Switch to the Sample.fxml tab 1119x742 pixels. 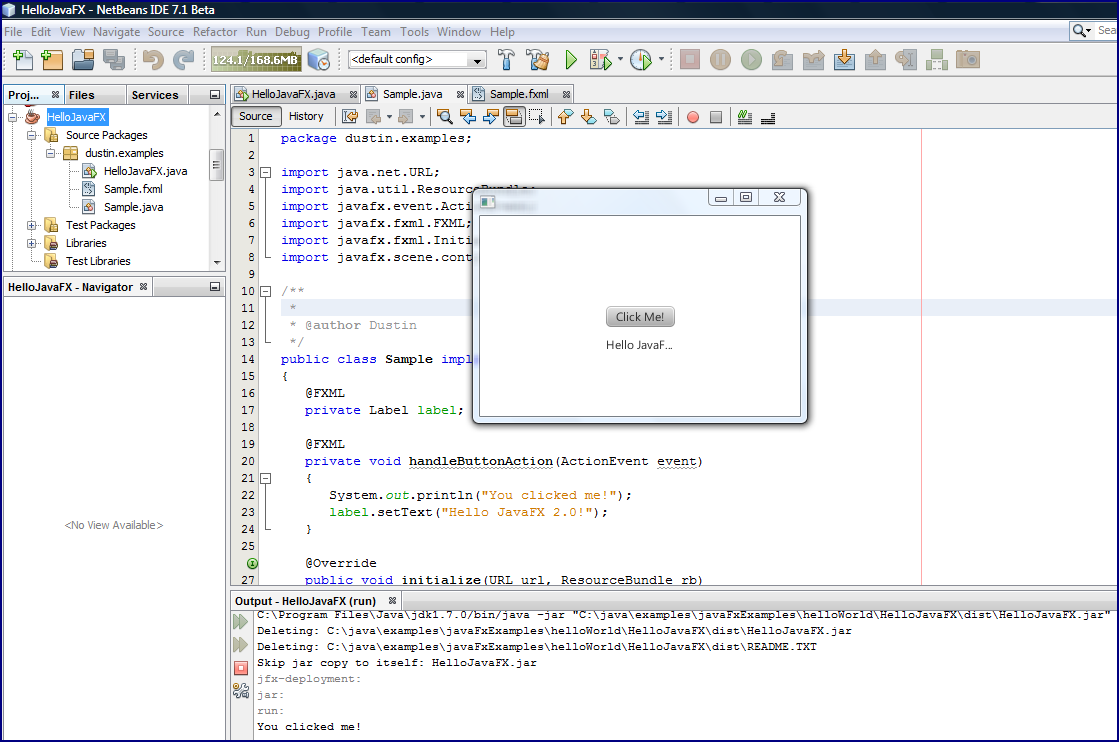point(519,91)
